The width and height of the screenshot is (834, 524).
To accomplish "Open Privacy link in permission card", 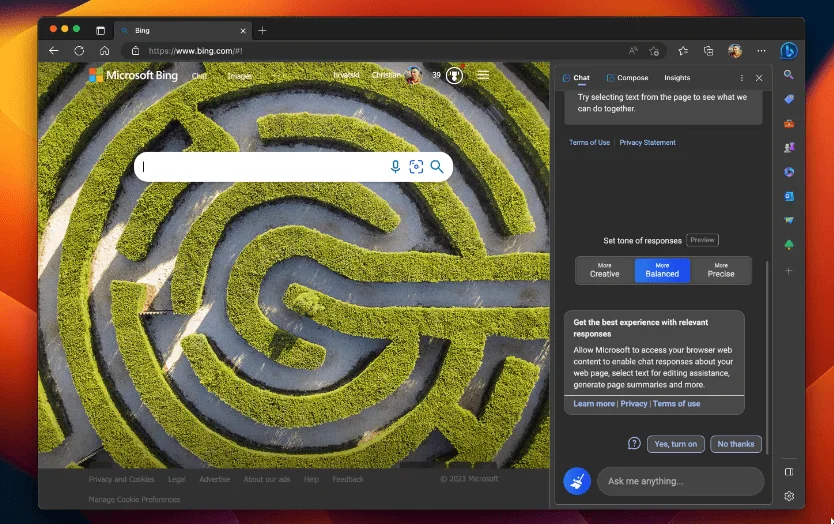I will (633, 404).
